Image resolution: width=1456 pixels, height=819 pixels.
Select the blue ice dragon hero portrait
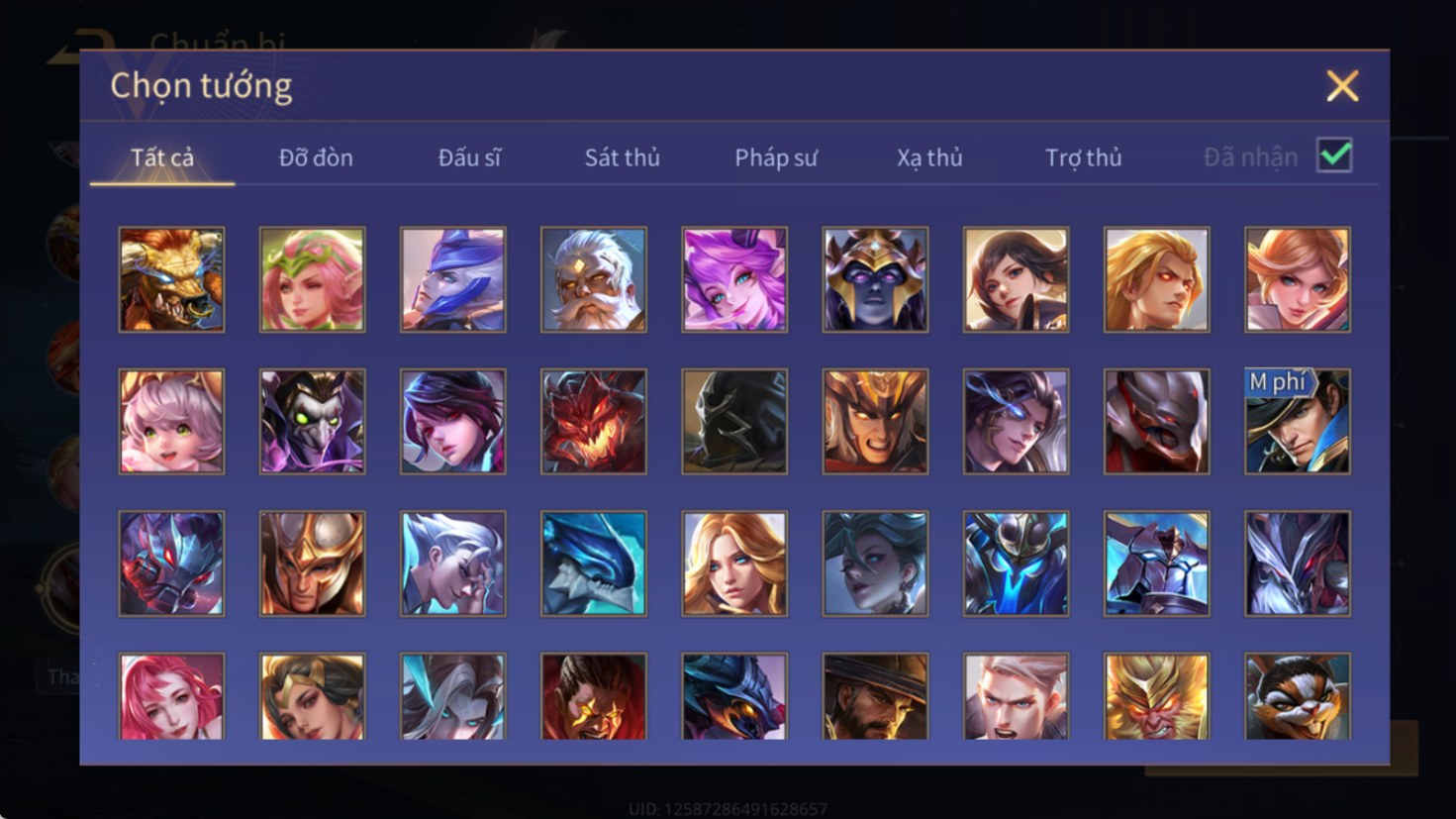tap(594, 563)
